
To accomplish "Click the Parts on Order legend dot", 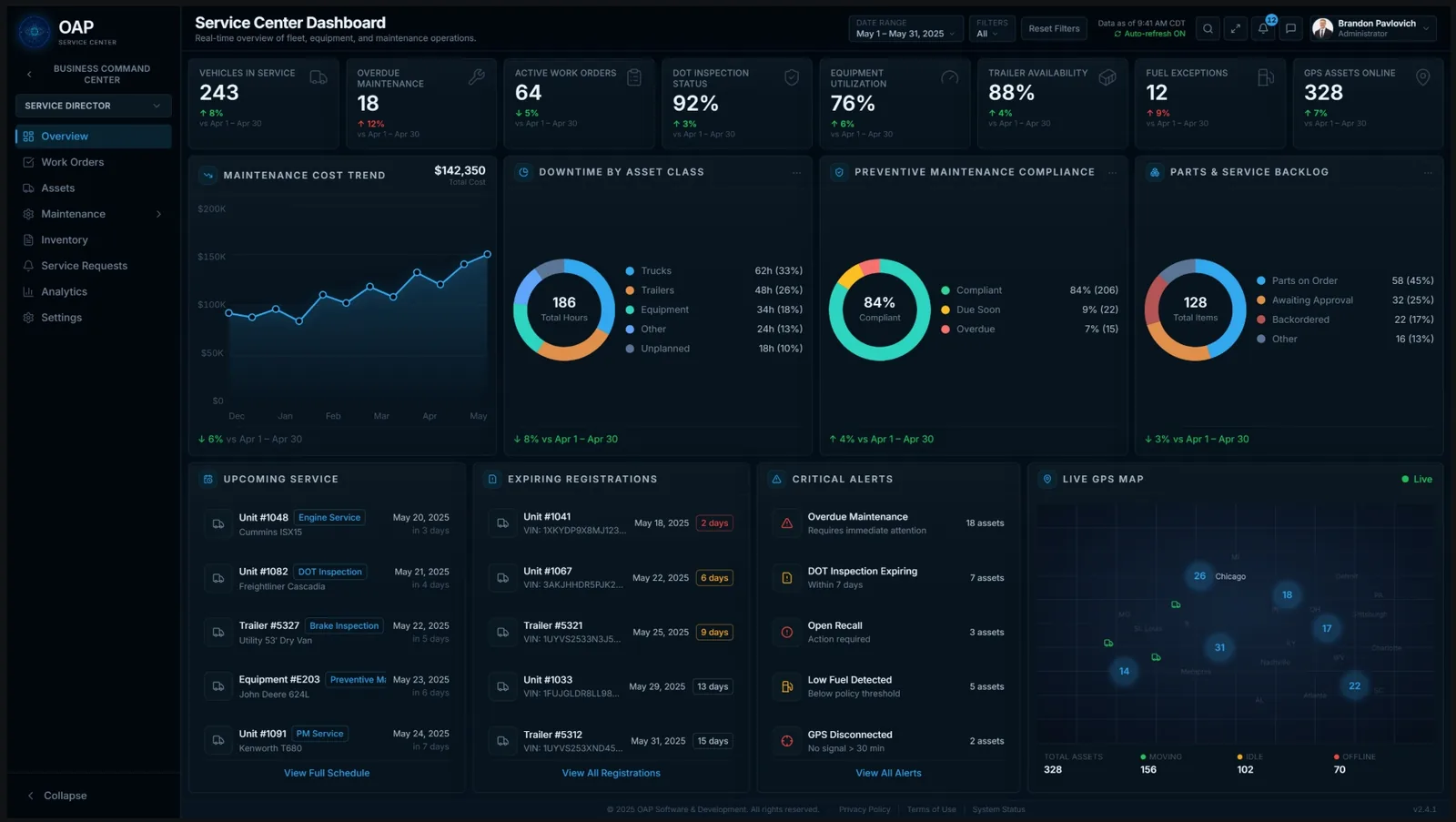I will click(x=1261, y=280).
